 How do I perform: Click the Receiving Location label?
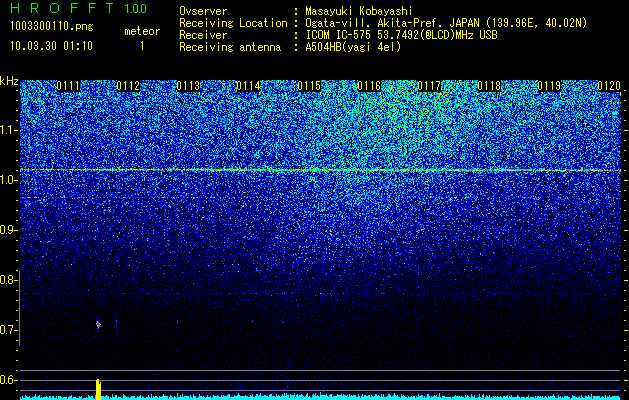(233, 23)
